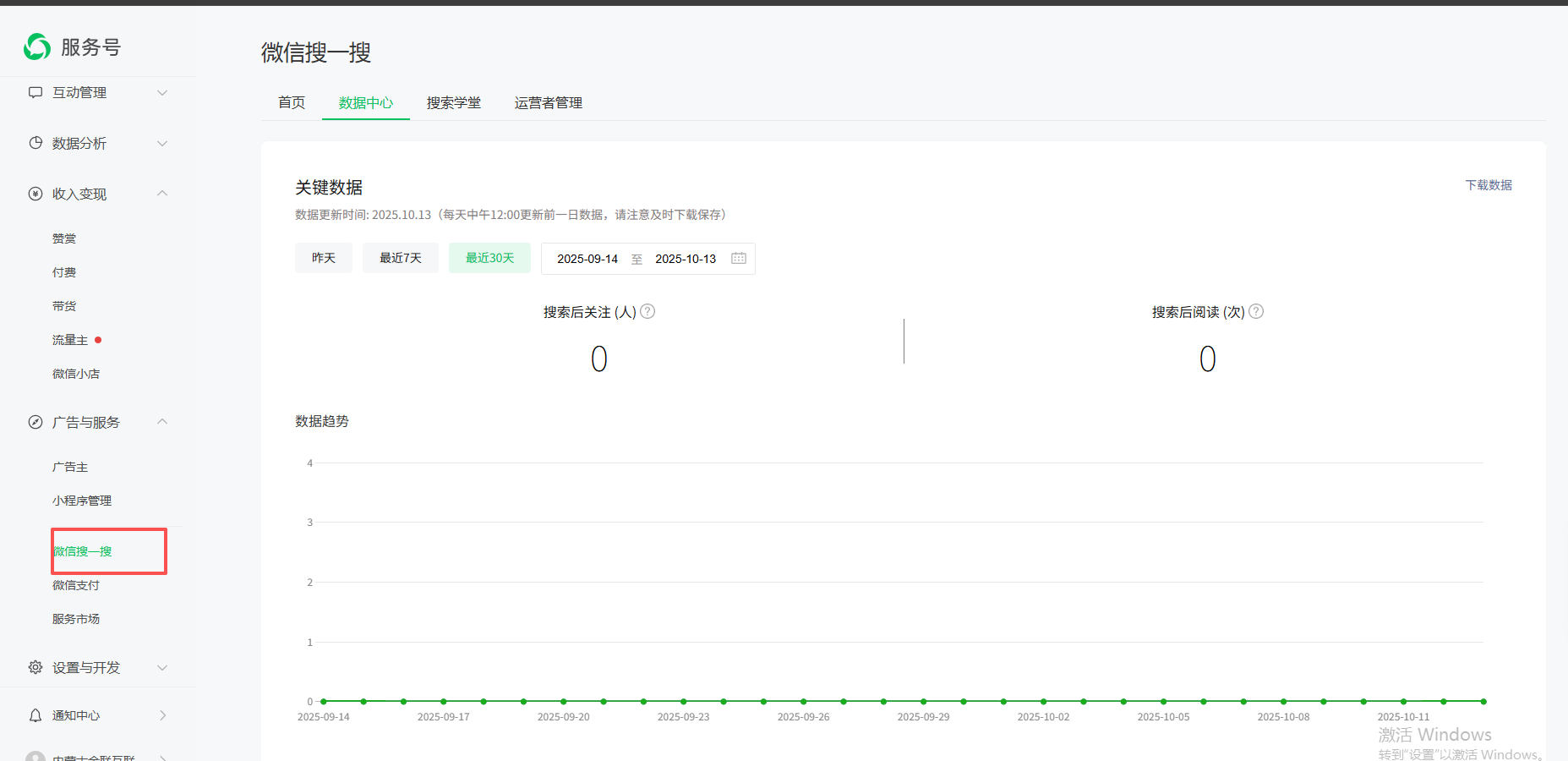Screen dimensions: 1568x761
Task: Open 小程序管理 in the sidebar
Action: (x=82, y=501)
